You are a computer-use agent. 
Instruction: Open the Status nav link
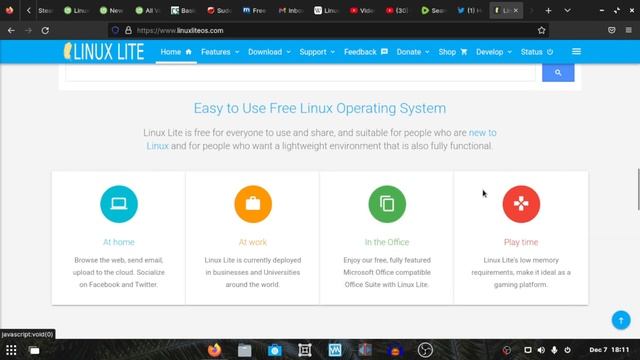537,52
